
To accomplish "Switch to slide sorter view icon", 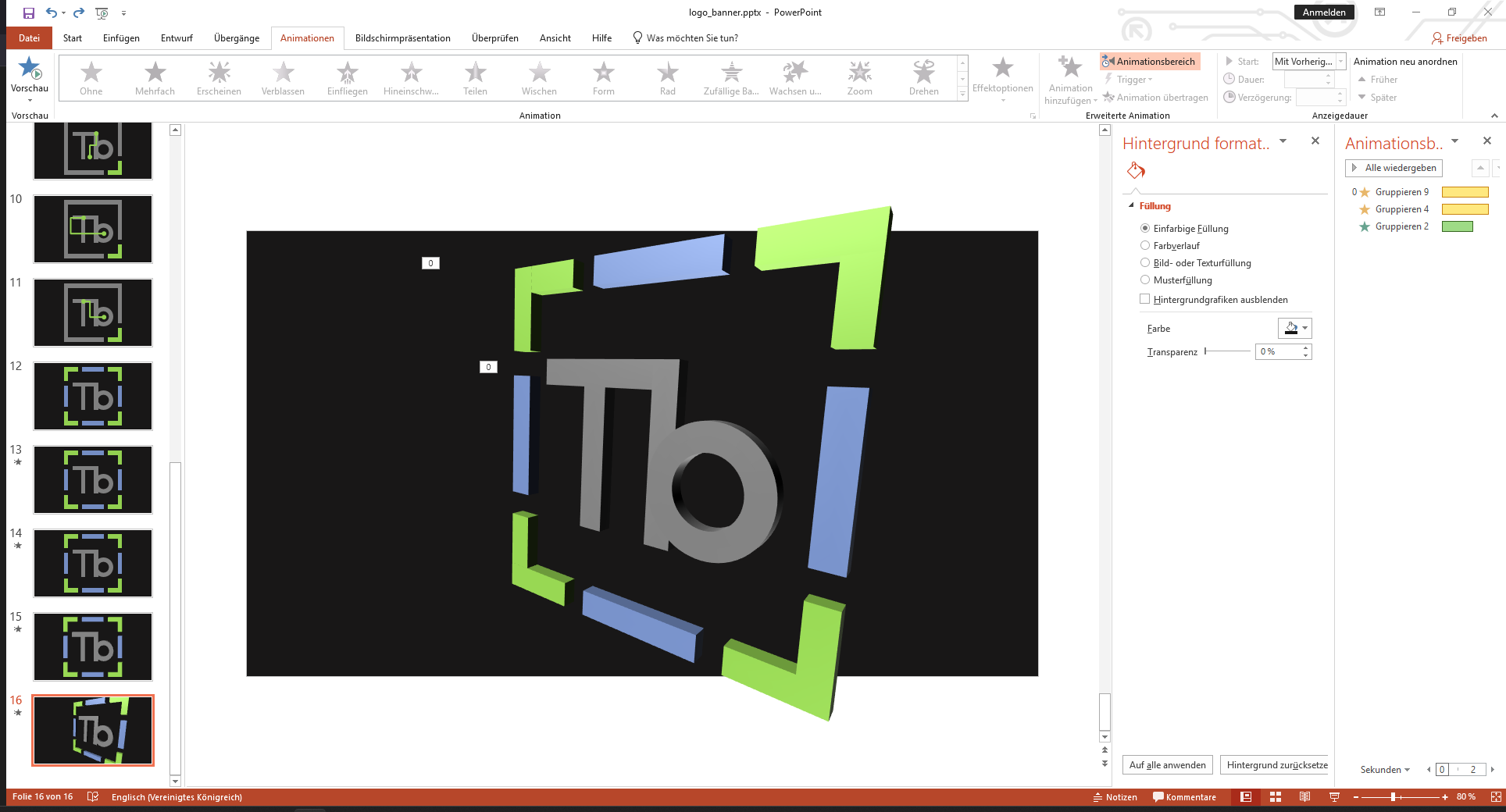I will [x=1276, y=797].
